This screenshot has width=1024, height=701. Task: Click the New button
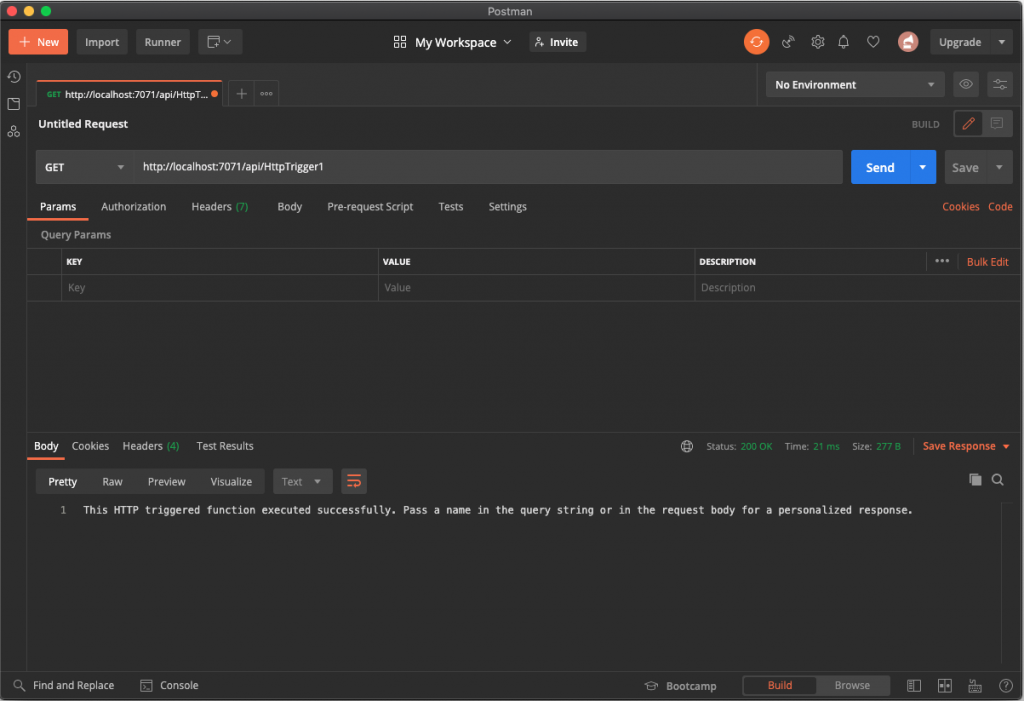pos(39,42)
